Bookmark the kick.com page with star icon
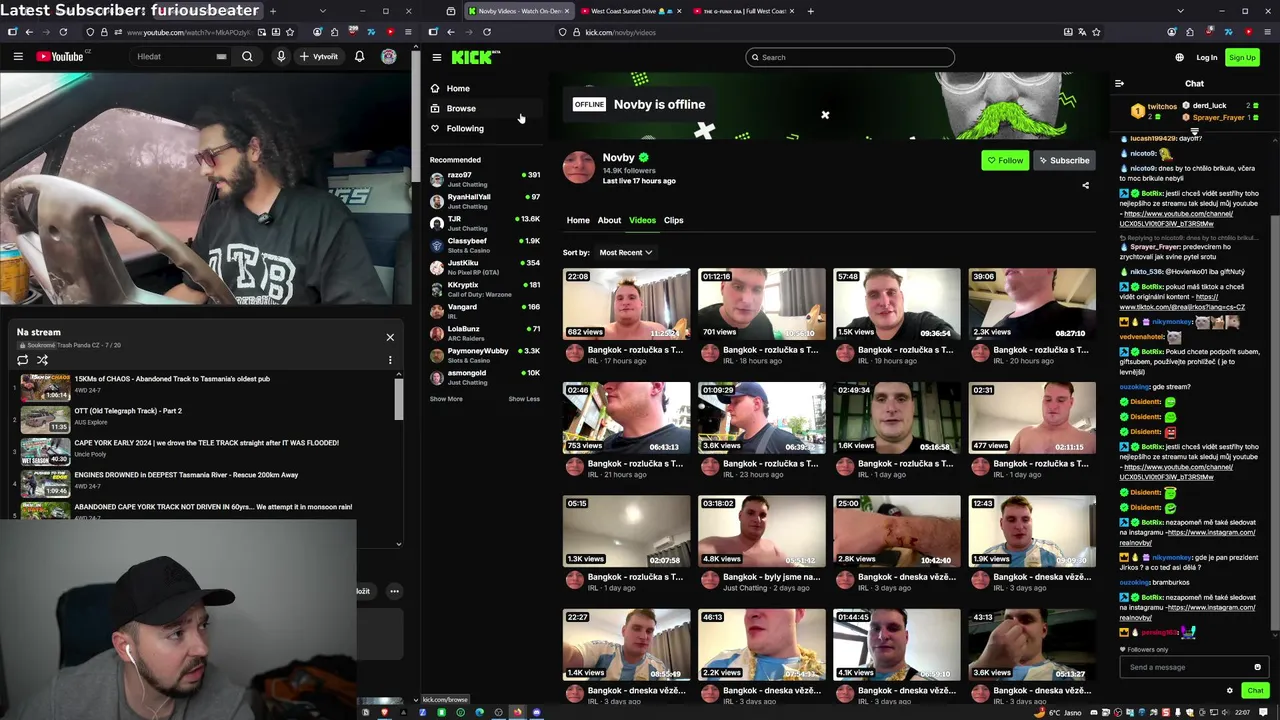The width and height of the screenshot is (1280, 720). tap(1096, 32)
